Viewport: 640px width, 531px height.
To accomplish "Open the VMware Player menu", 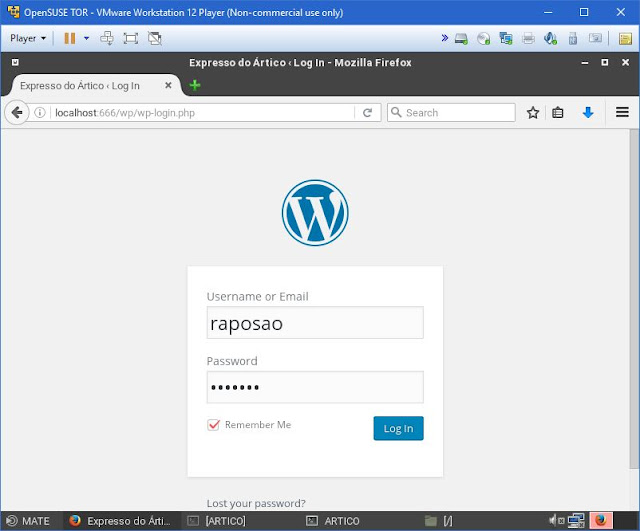I will tap(28, 38).
